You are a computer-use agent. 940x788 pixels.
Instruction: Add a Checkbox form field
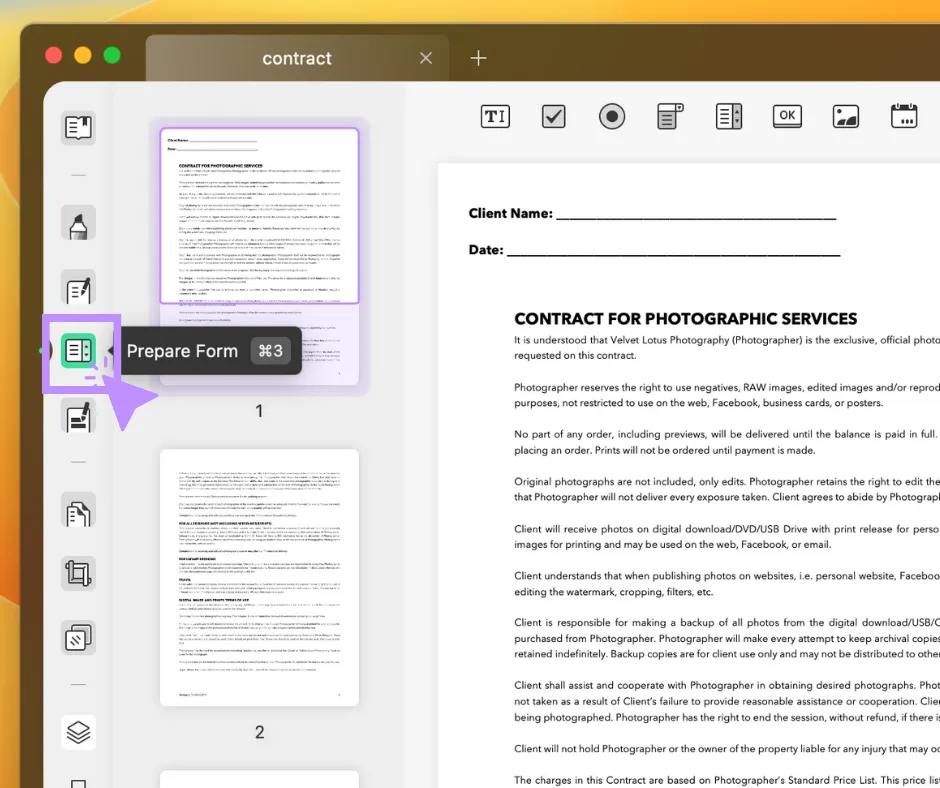tap(553, 116)
